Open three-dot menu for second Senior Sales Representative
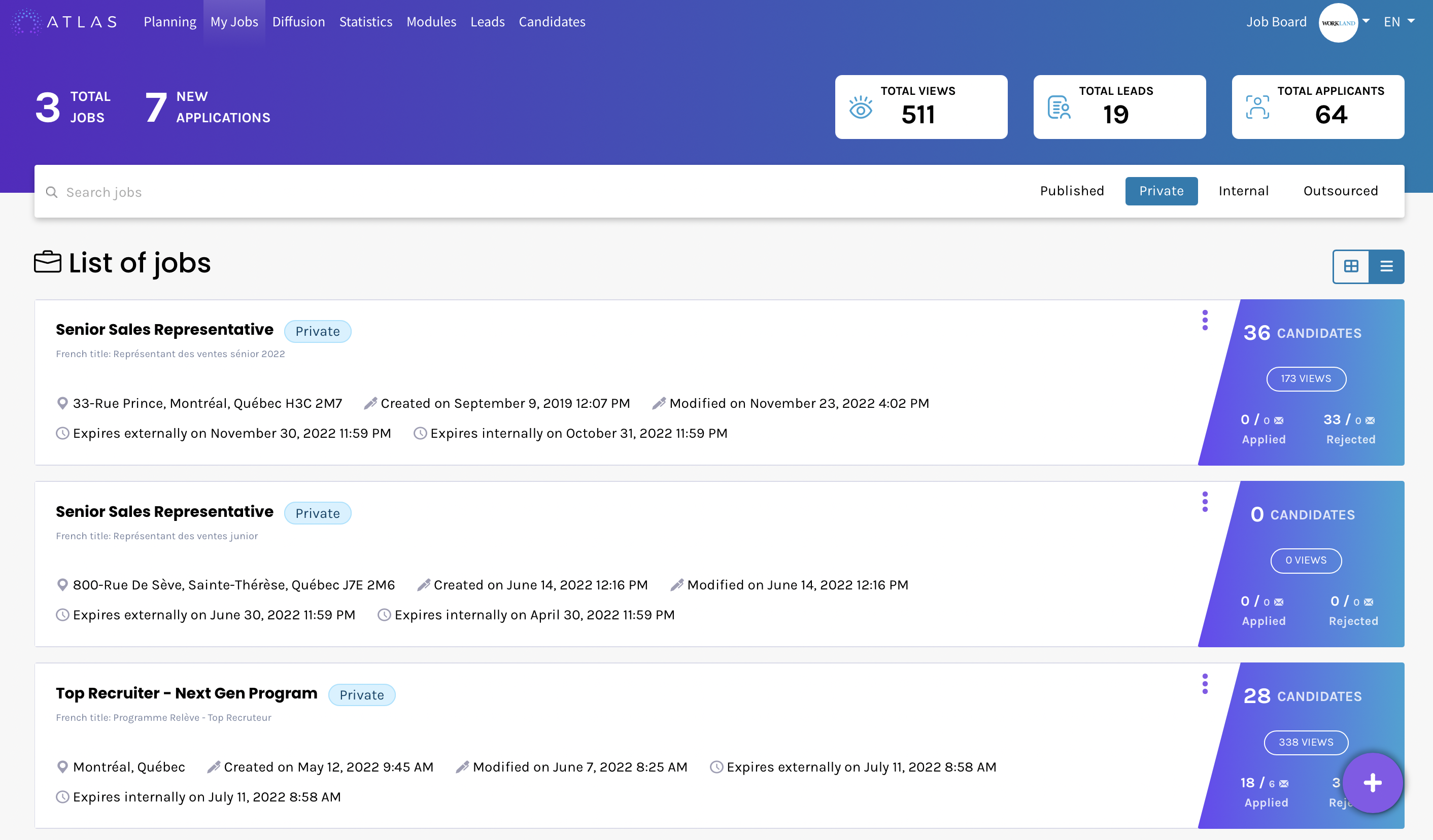The height and width of the screenshot is (840, 1433). pyautogui.click(x=1205, y=502)
